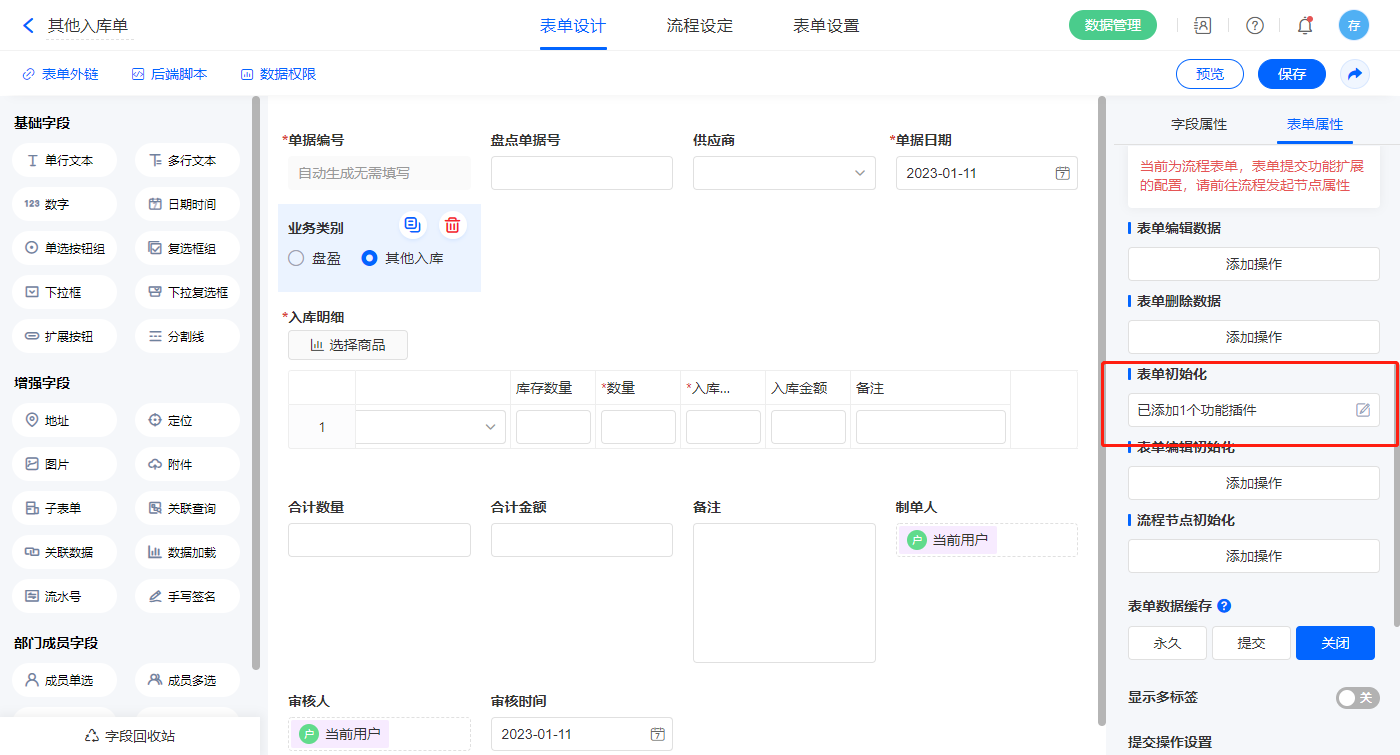Click the back arrow beside 其他入库单
The height and width of the screenshot is (755, 1400).
click(28, 26)
